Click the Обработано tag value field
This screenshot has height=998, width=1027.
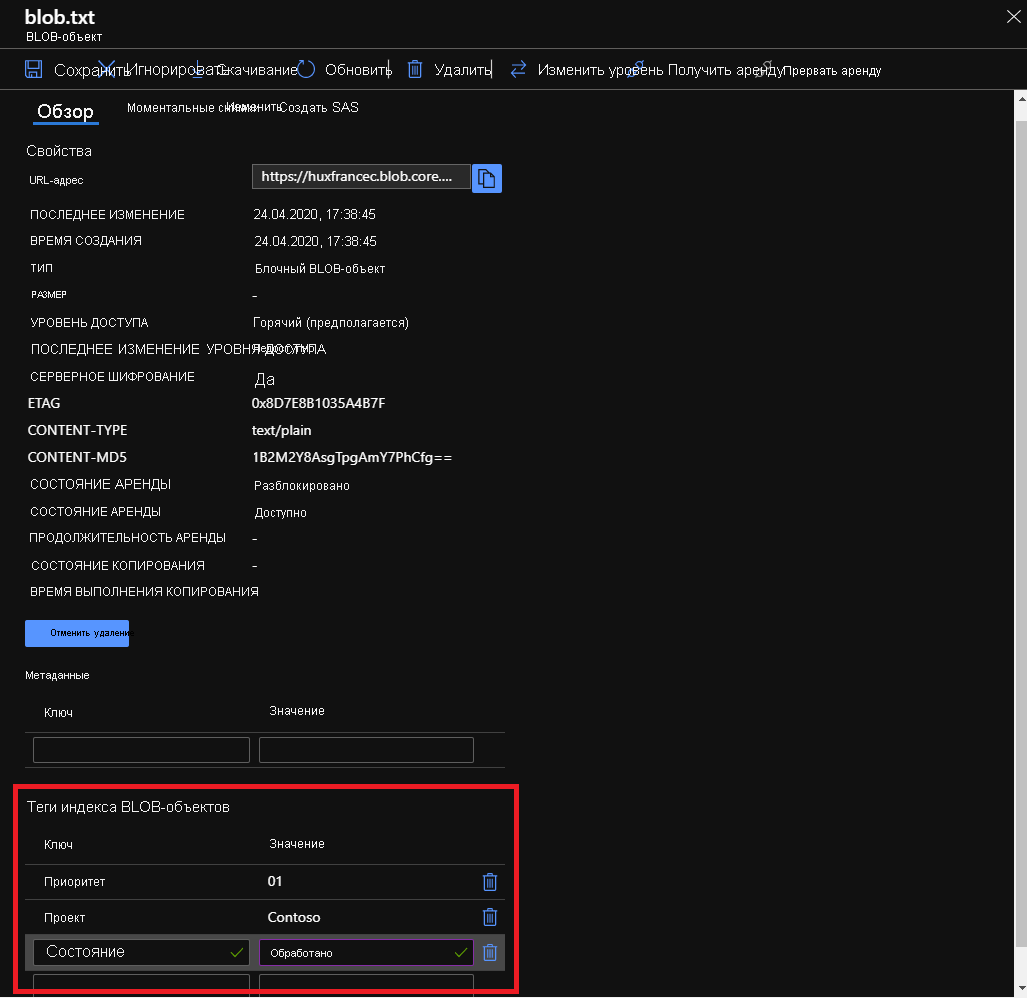(x=366, y=953)
